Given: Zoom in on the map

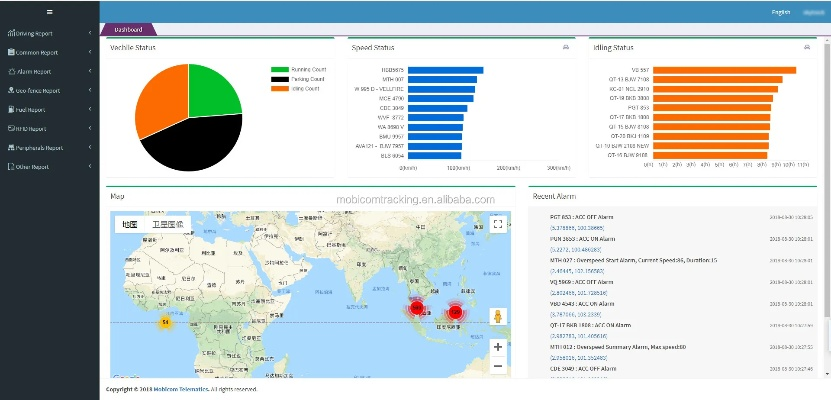Looking at the screenshot, I should [x=497, y=347].
